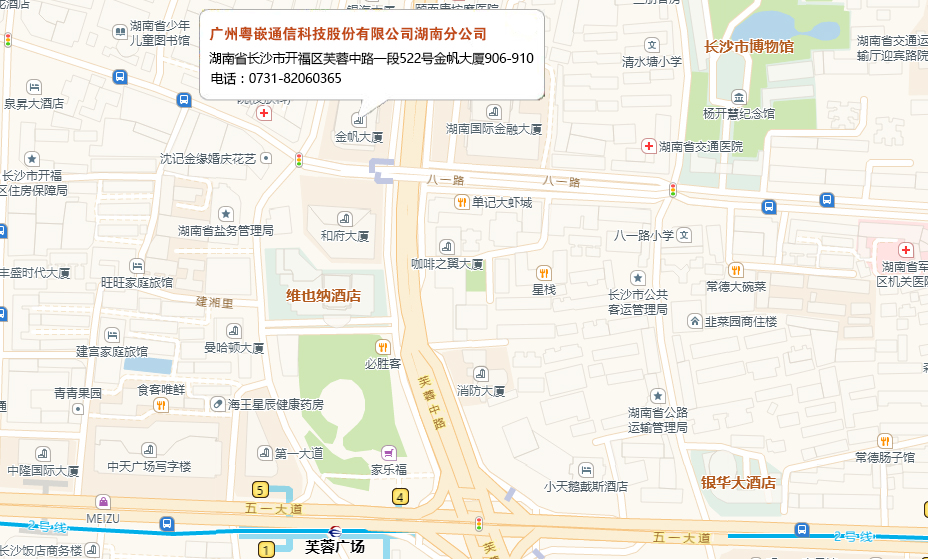Click metro exit number 5 marker
The image size is (928, 559).
tap(260, 490)
